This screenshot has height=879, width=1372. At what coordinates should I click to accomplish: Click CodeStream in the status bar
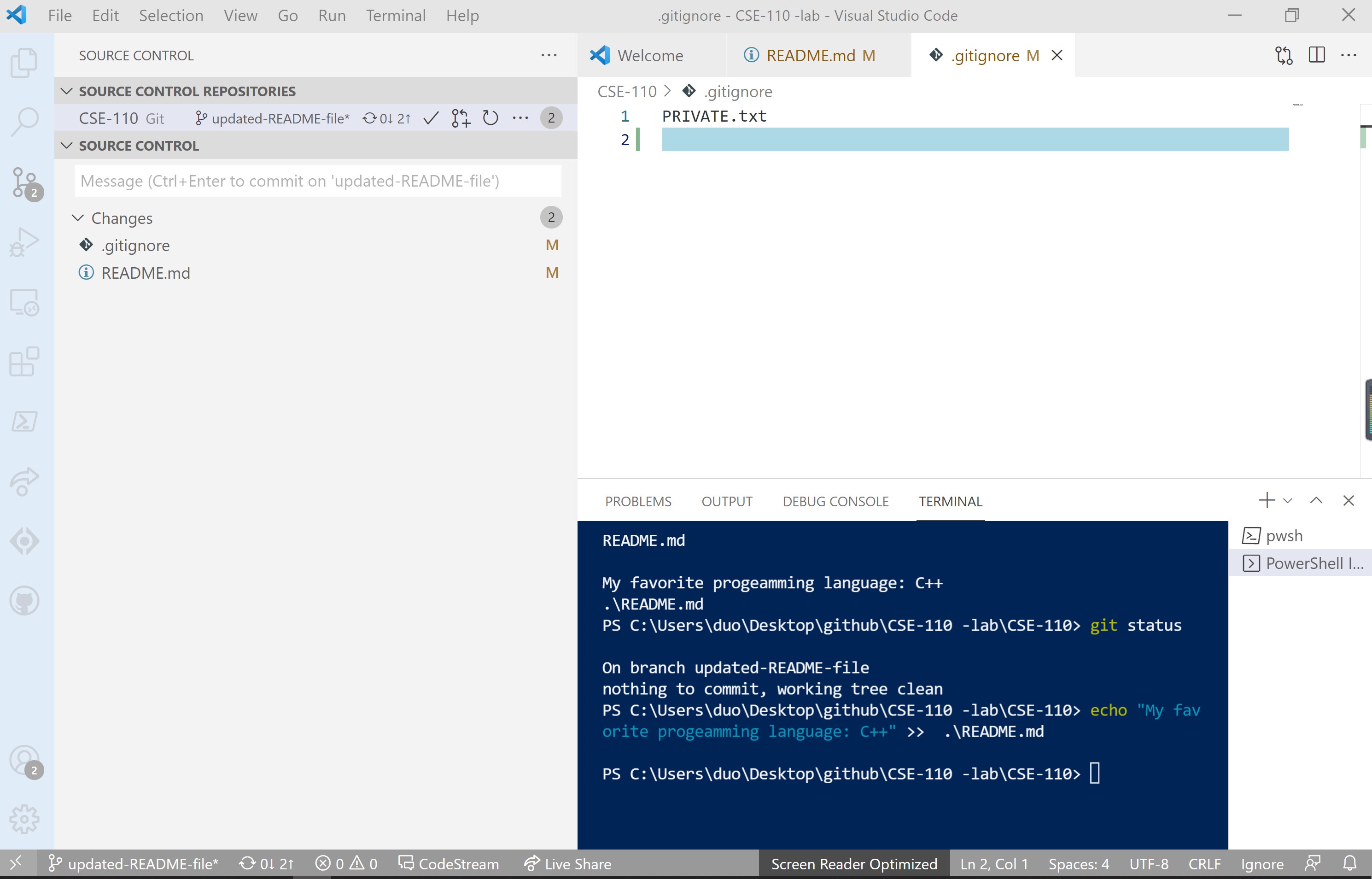[x=449, y=864]
